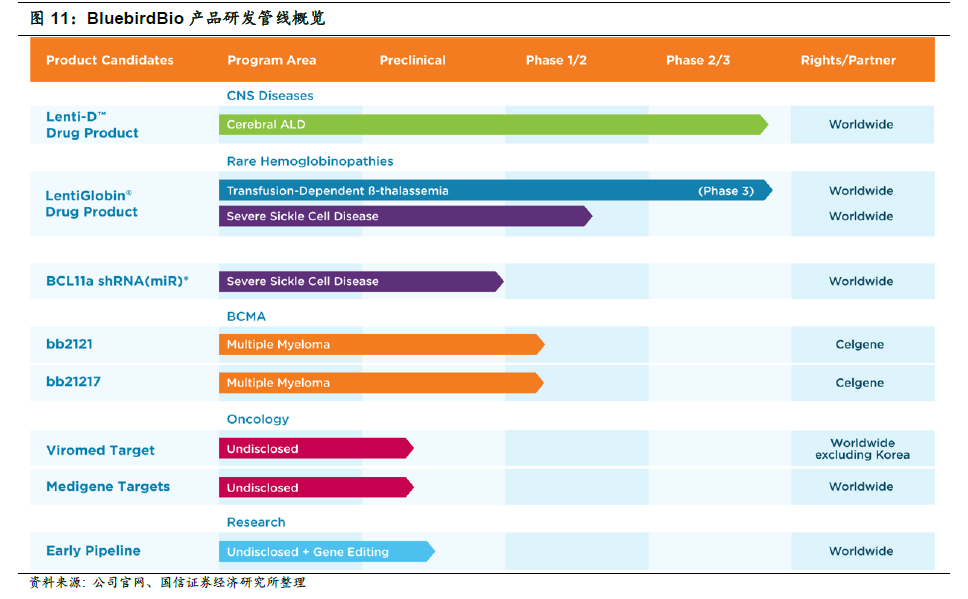Screen dimensions: 968x599
Task: Click the 'Undisclosed + Gene Editing' bar
Action: (327, 551)
